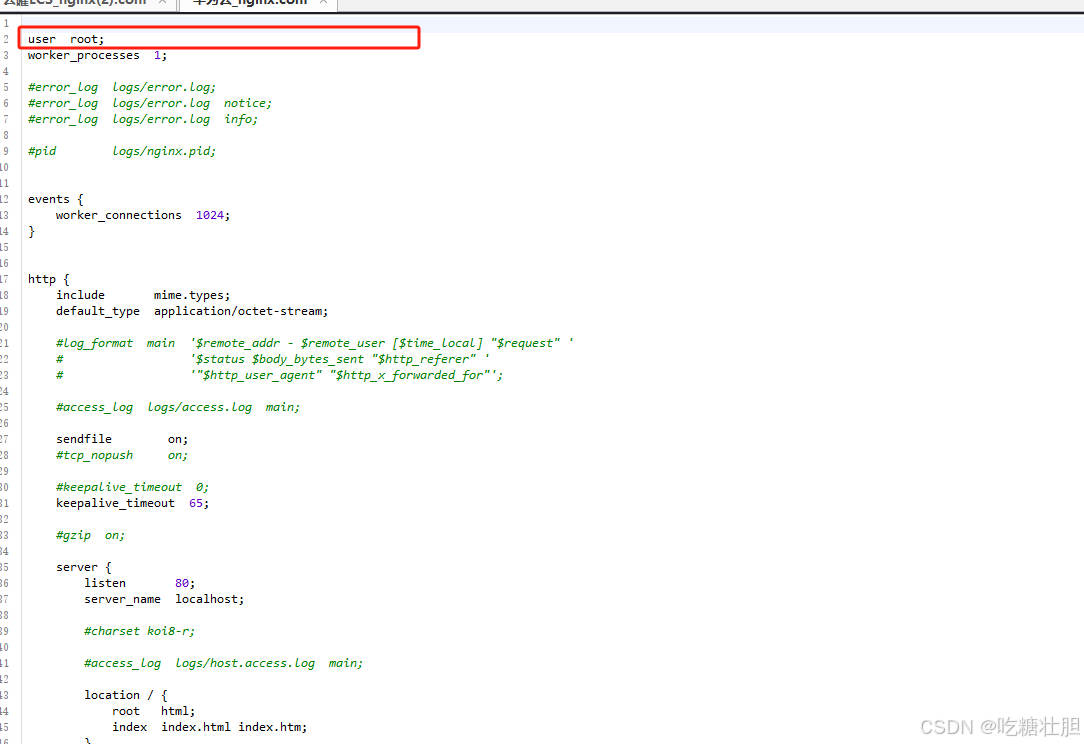Select the '#error_log logs/error.log;' comment without level
The height and width of the screenshot is (744, 1084).
[122, 87]
